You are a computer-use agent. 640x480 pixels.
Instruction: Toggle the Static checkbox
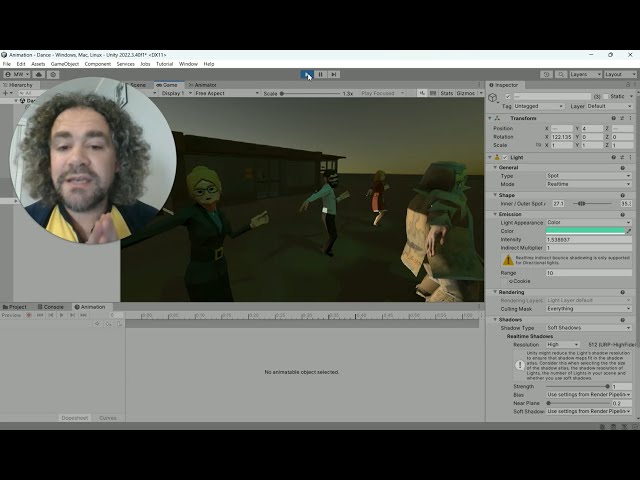click(606, 97)
